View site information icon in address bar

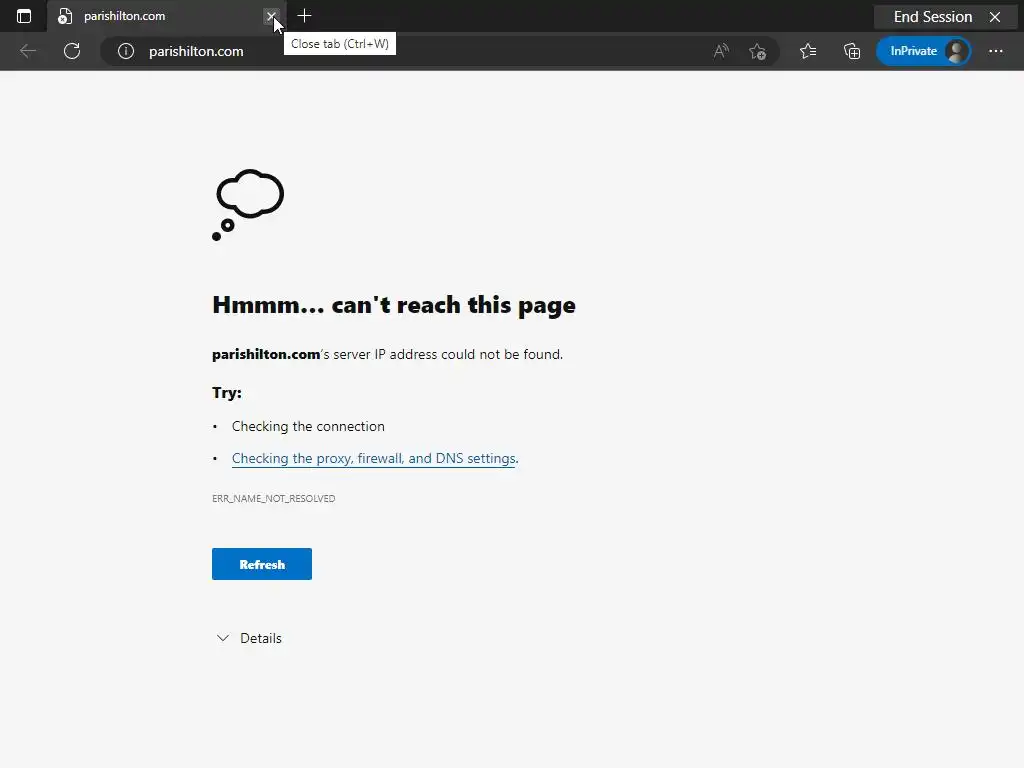click(x=125, y=51)
